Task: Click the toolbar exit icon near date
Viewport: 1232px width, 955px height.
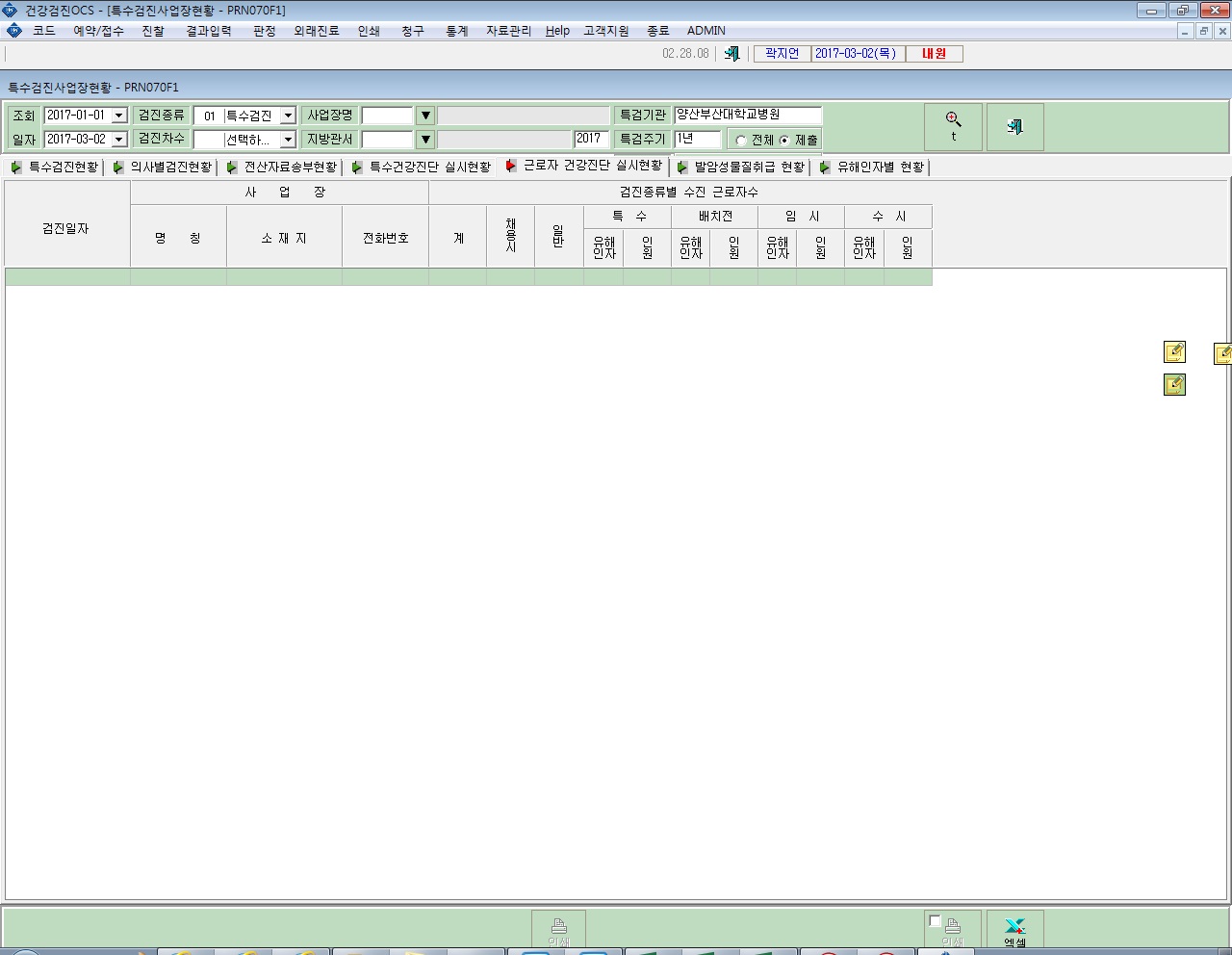Action: (x=731, y=54)
